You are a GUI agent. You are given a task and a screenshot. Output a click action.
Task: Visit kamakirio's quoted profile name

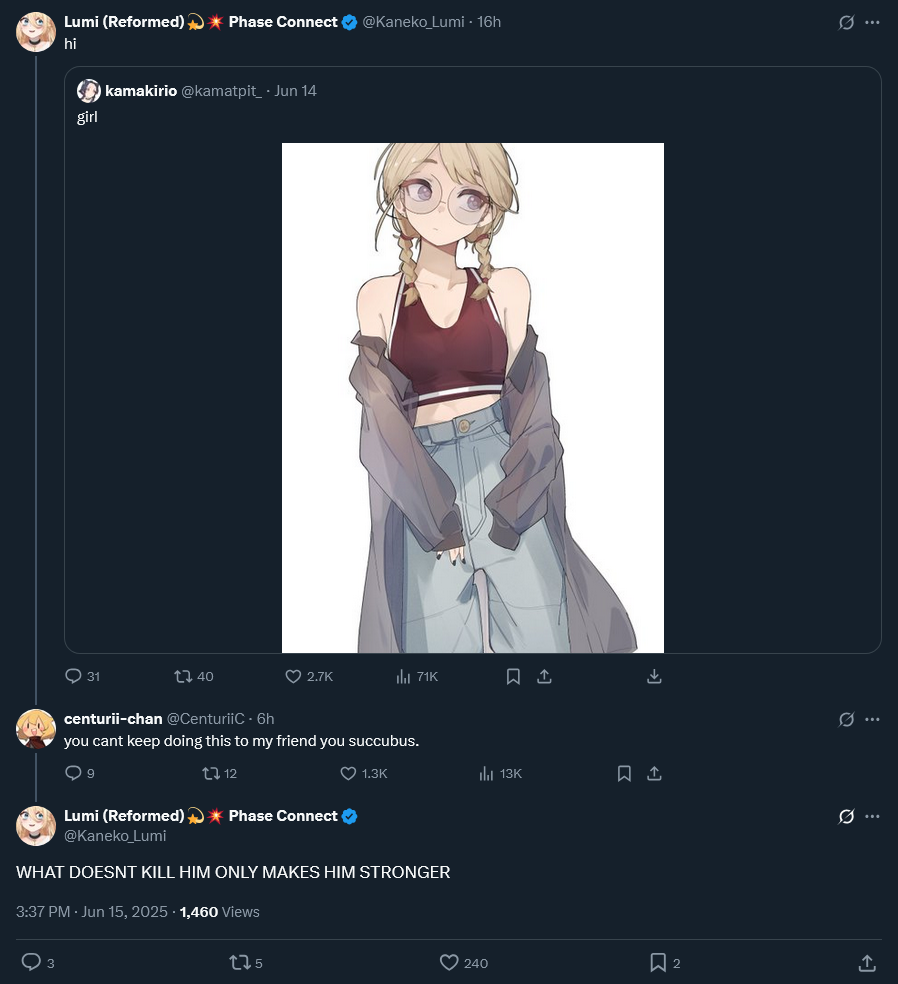(141, 91)
